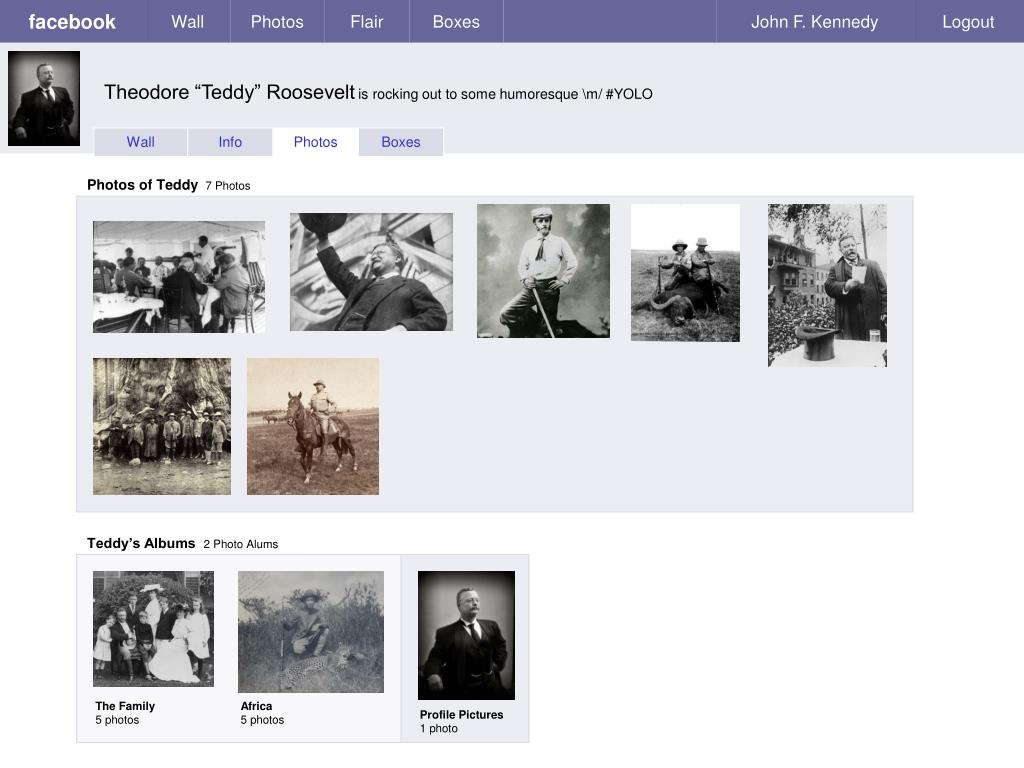Click the 5 photos text under Africa
The width and height of the screenshot is (1024, 768).
262,720
